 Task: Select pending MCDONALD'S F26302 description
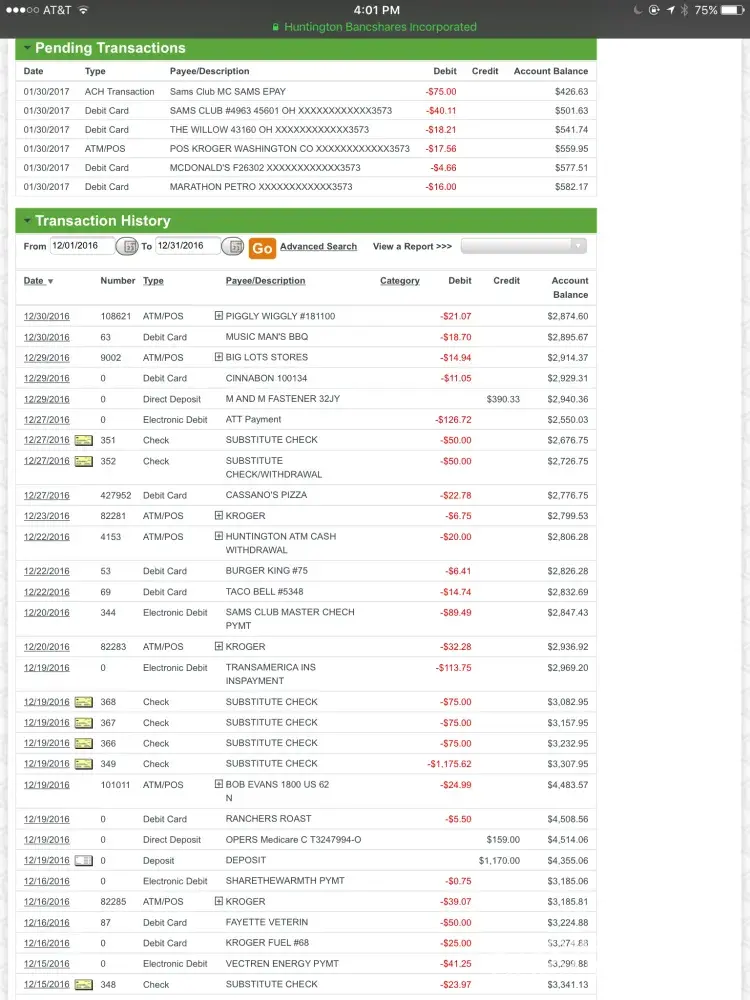pos(265,168)
